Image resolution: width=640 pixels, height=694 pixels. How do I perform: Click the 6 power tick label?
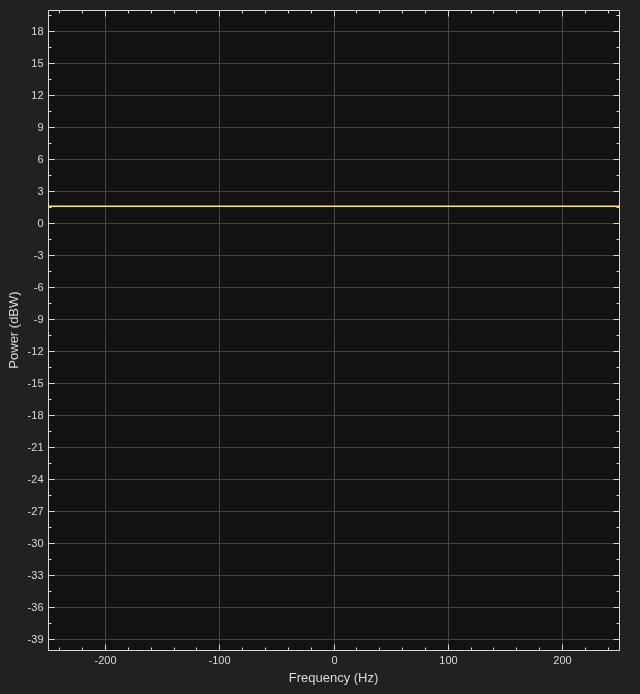41,159
